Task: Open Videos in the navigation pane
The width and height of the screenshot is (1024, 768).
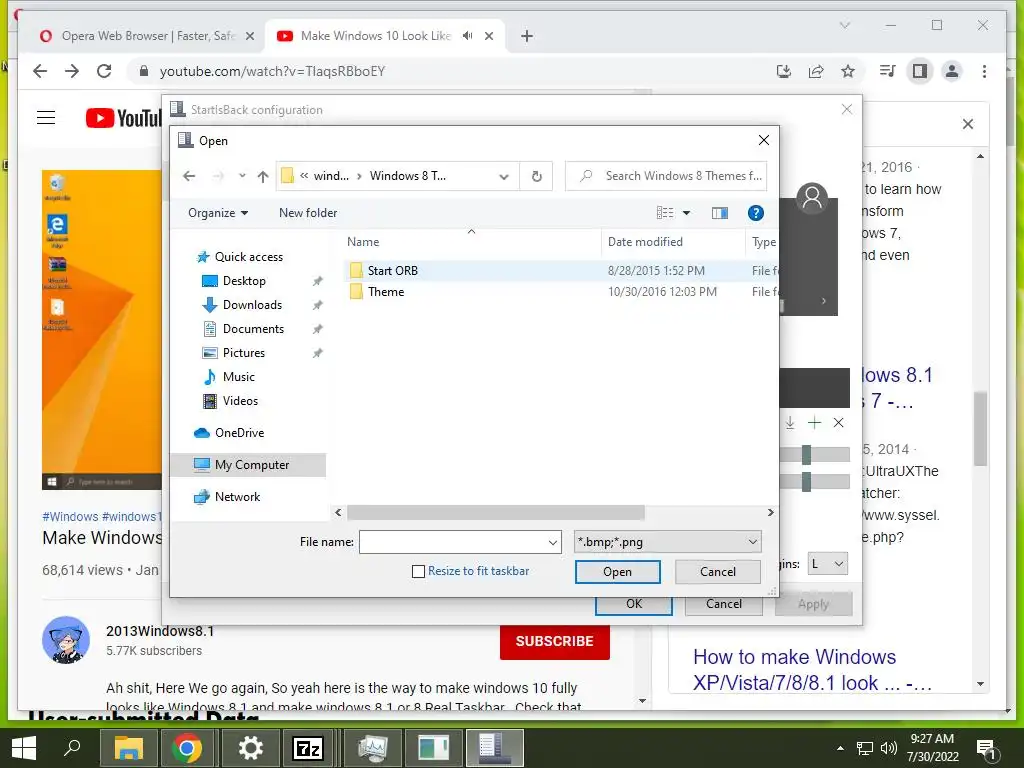Action: pos(240,401)
